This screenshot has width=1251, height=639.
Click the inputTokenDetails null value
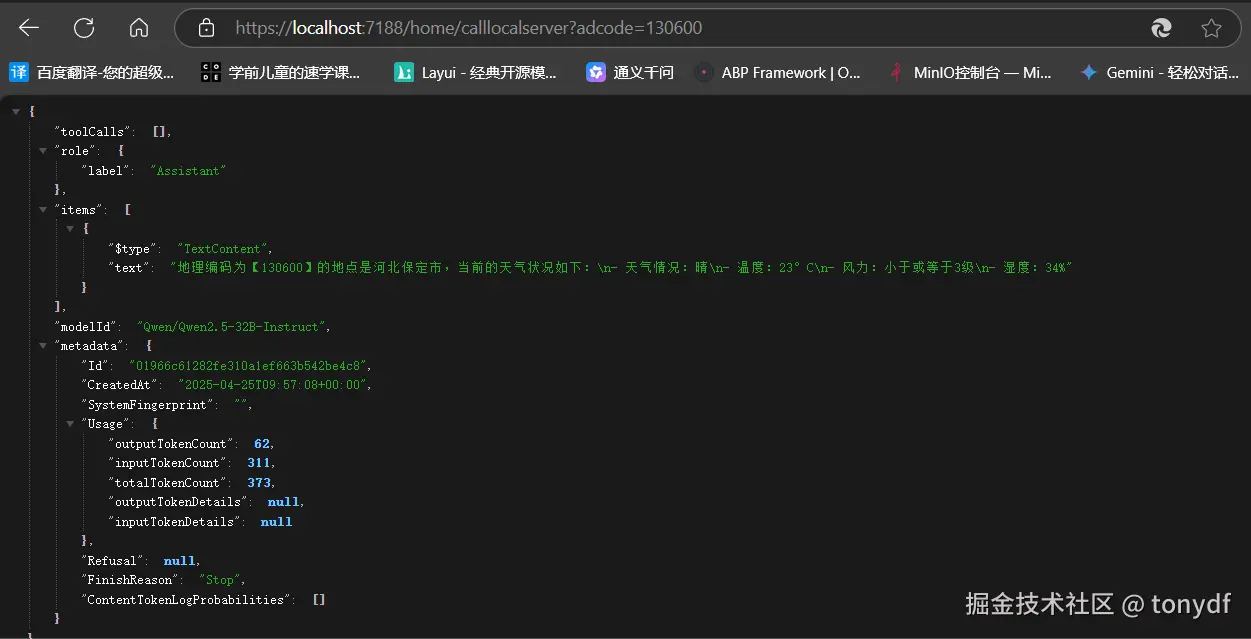pos(277,522)
